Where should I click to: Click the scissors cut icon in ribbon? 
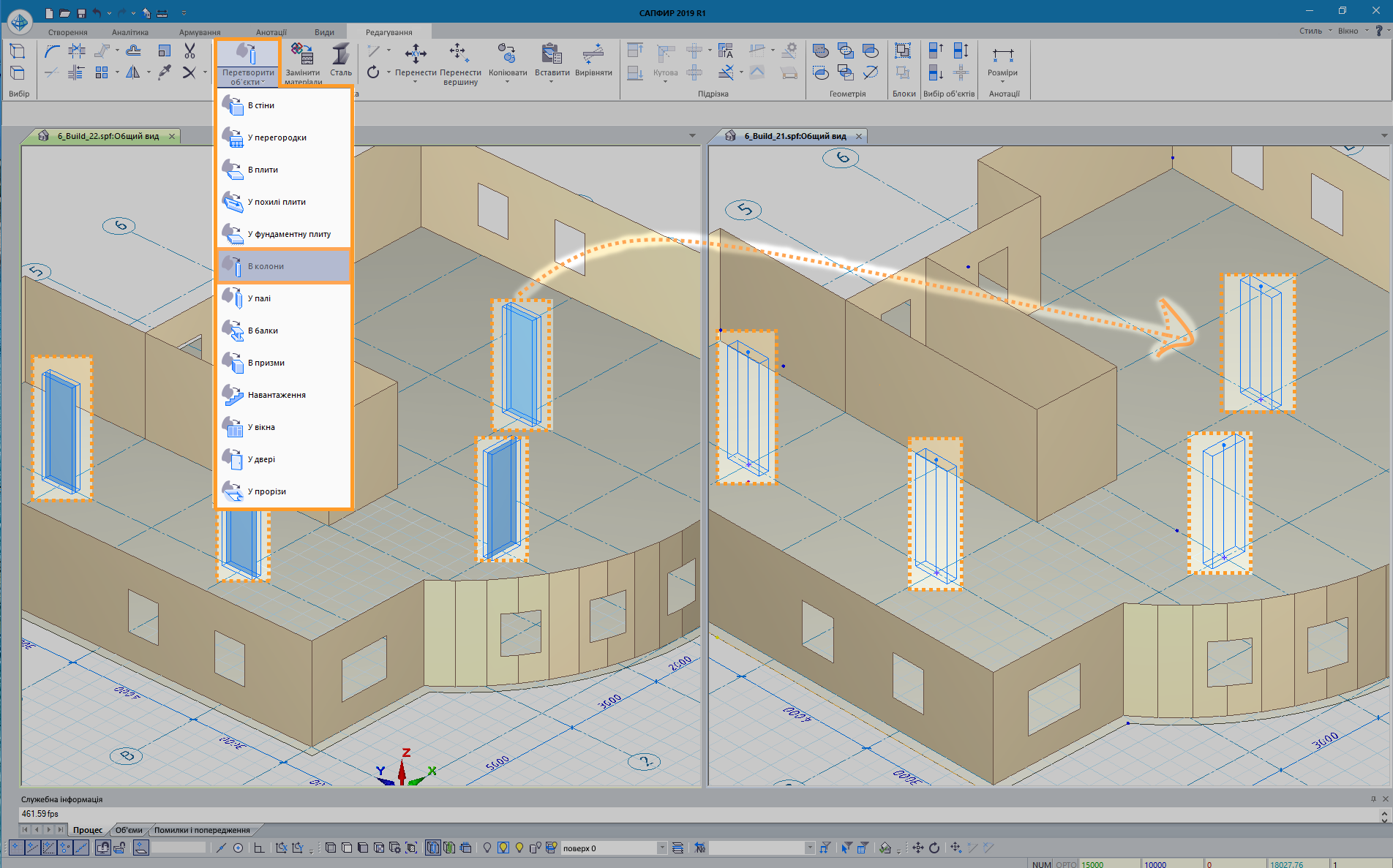(x=189, y=50)
